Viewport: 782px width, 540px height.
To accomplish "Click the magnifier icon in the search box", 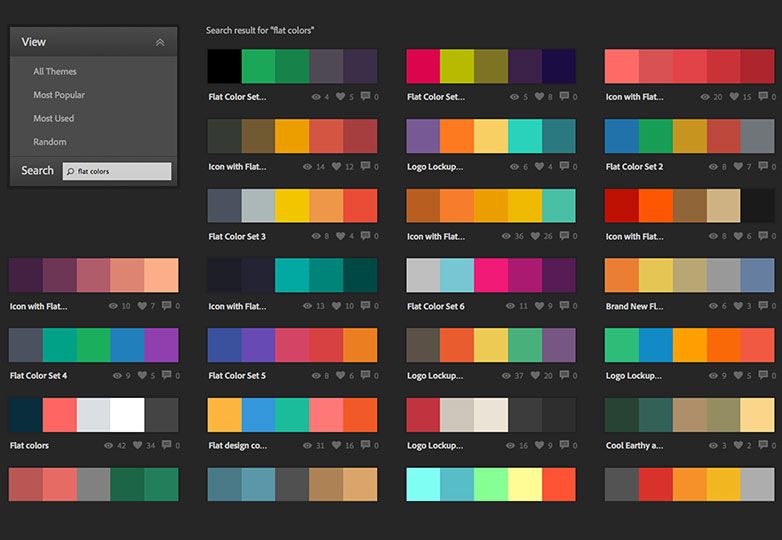I will (70, 172).
